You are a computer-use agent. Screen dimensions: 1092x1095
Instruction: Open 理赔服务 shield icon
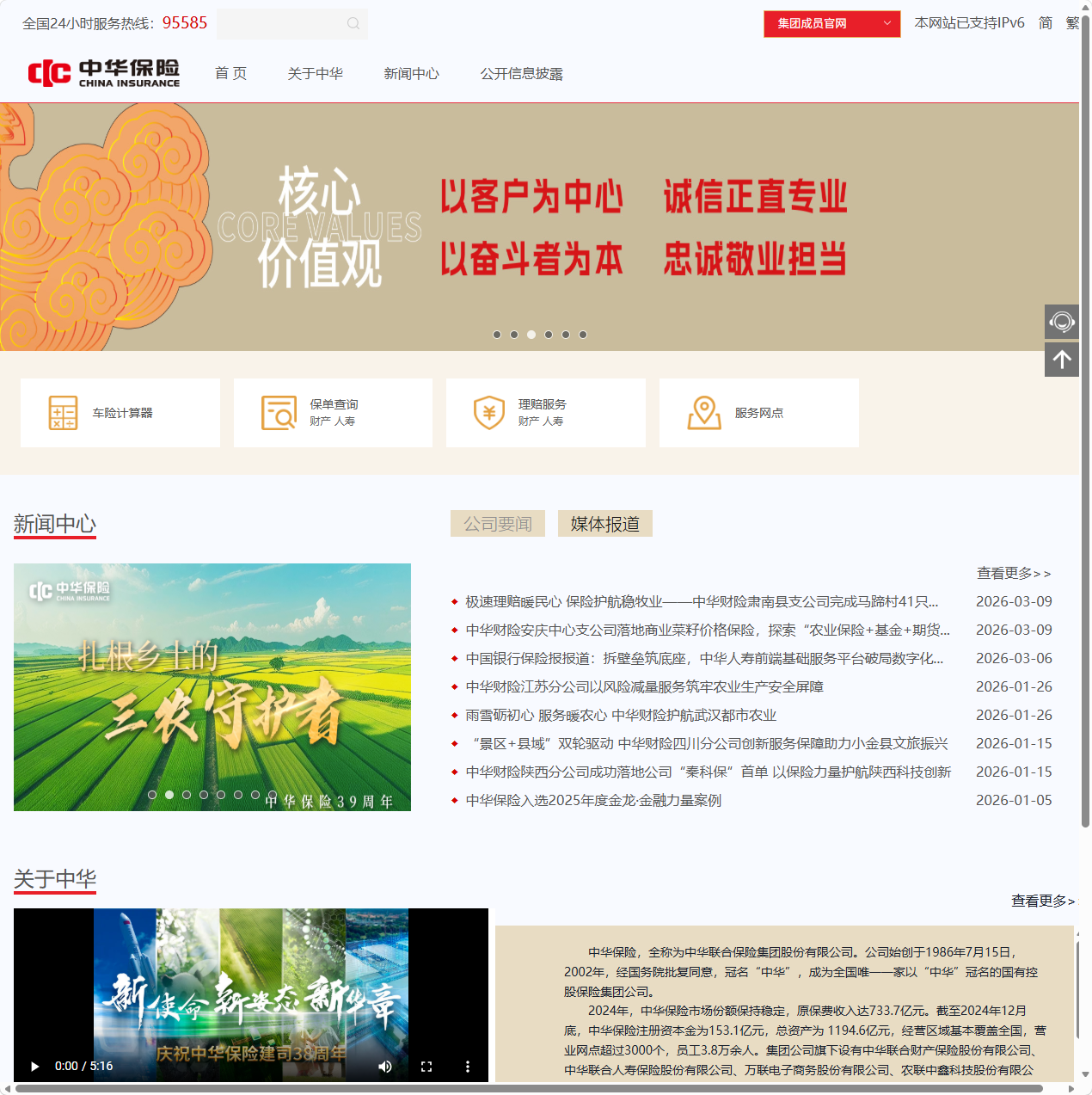[x=488, y=412]
